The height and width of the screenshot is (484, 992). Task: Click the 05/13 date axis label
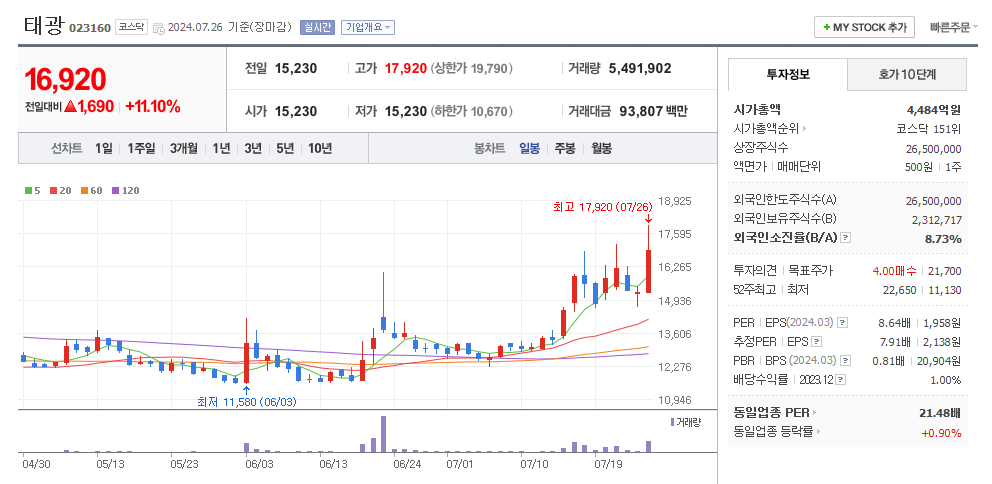coord(109,464)
